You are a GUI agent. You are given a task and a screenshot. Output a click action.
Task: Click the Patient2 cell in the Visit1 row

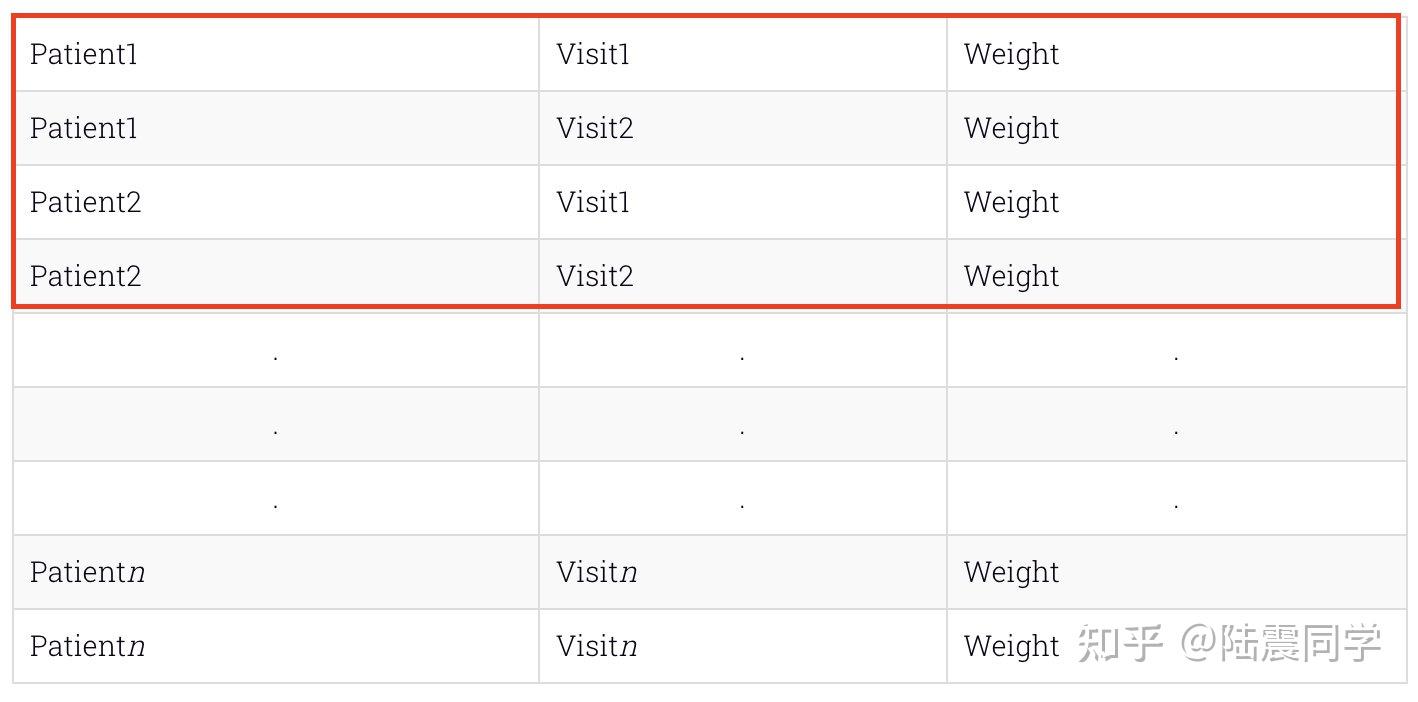(x=86, y=202)
